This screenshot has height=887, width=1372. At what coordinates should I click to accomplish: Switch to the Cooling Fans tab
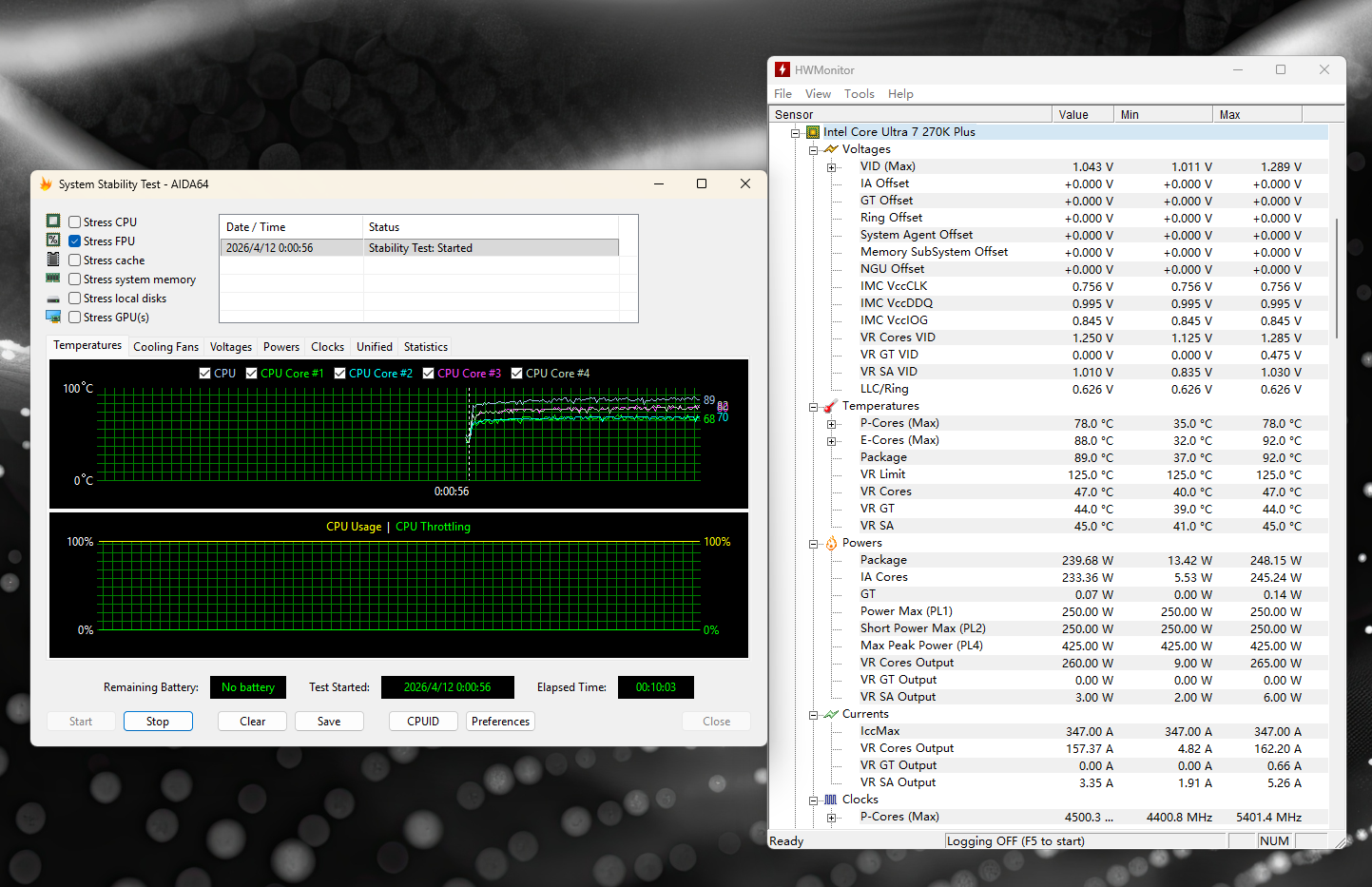165,347
